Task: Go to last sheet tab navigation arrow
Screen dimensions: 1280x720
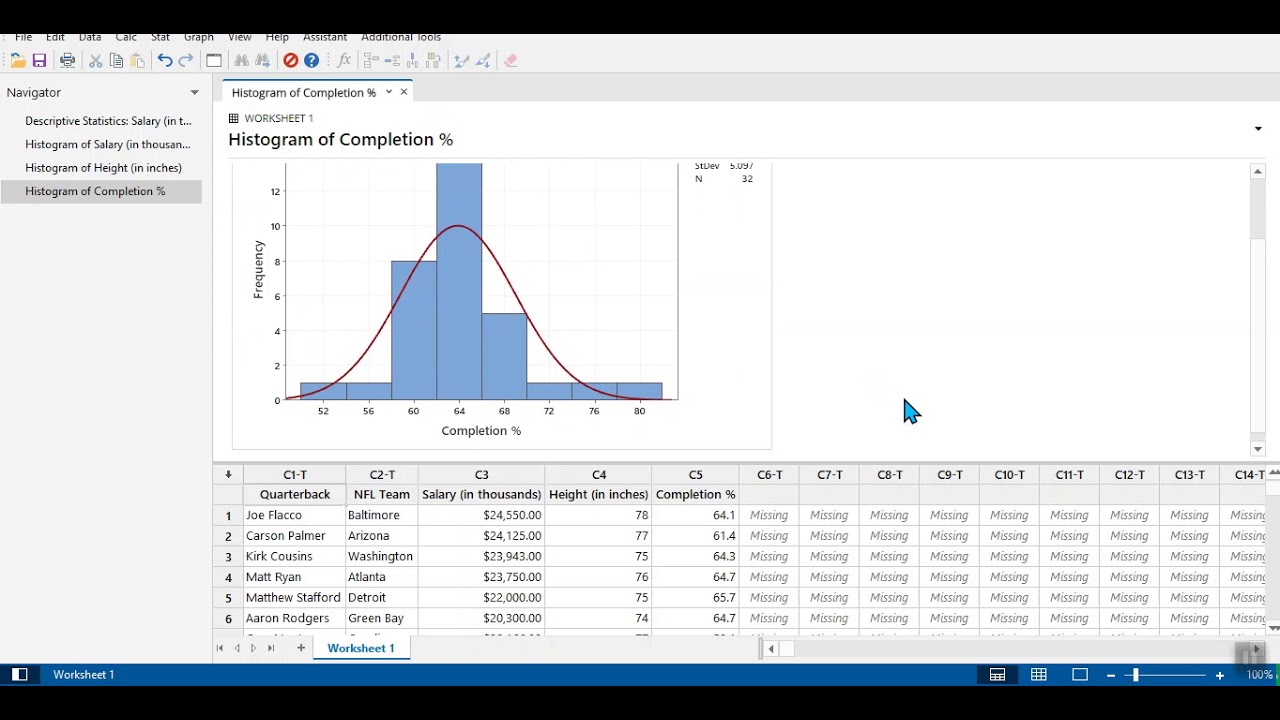Action: (271, 648)
